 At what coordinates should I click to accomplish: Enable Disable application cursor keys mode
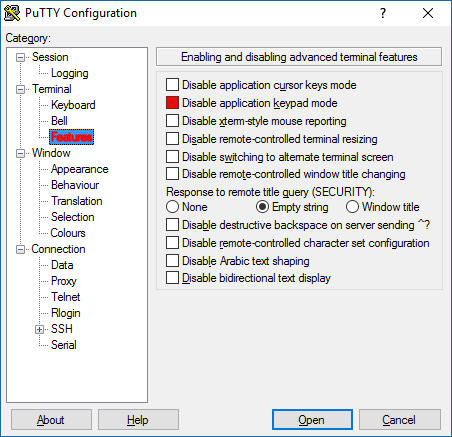(x=172, y=85)
